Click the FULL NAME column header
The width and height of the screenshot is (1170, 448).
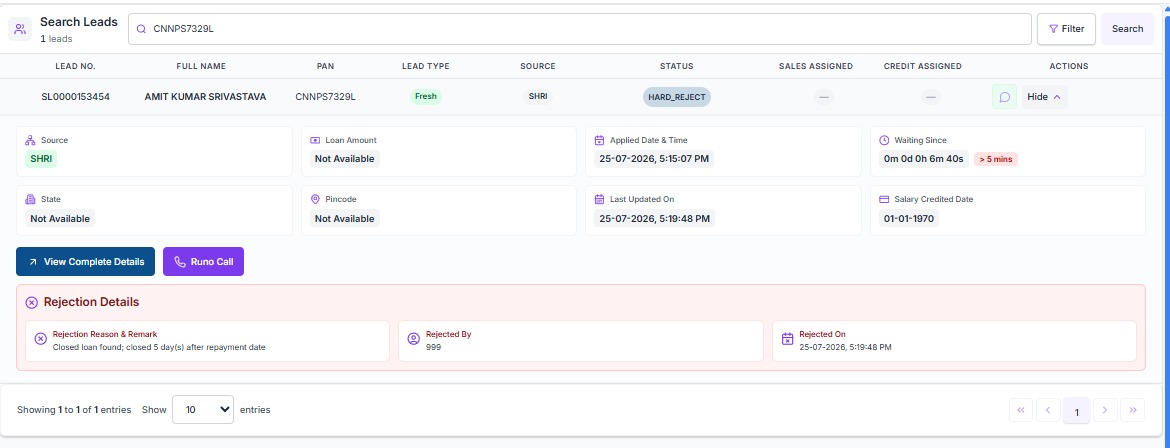pyautogui.click(x=201, y=66)
